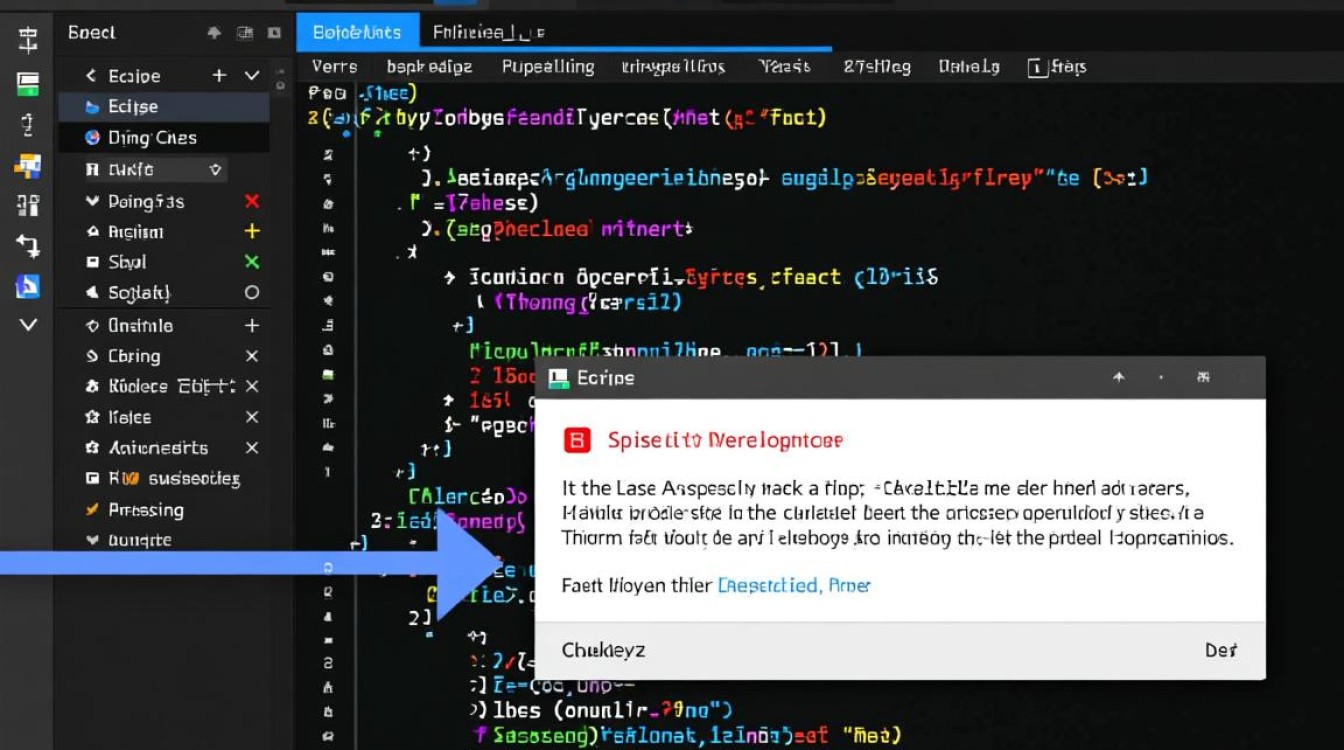
Task: Click the green panel icon in left activity bar
Action: pyautogui.click(x=28, y=84)
